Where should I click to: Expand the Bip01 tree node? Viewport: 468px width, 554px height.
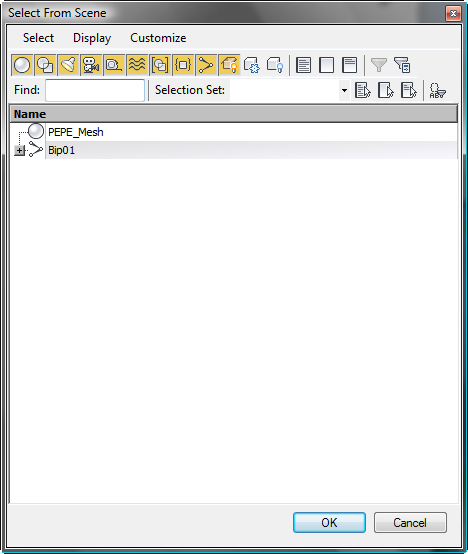click(x=19, y=151)
